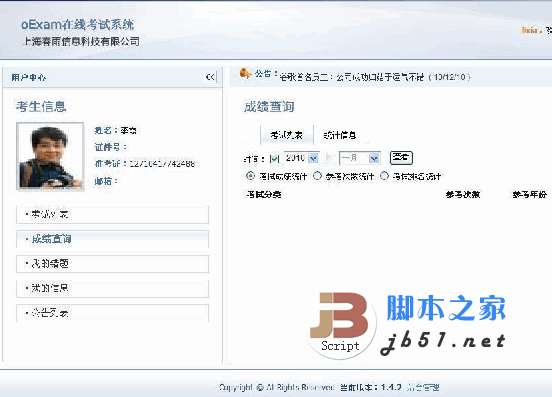
Task: Switch to the 统计信息 tab
Action: pyautogui.click(x=340, y=135)
